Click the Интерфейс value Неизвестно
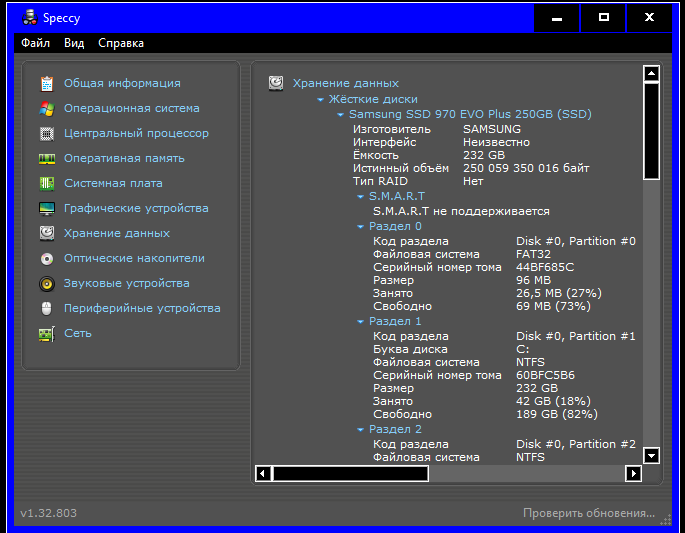685x533 pixels. tap(496, 142)
